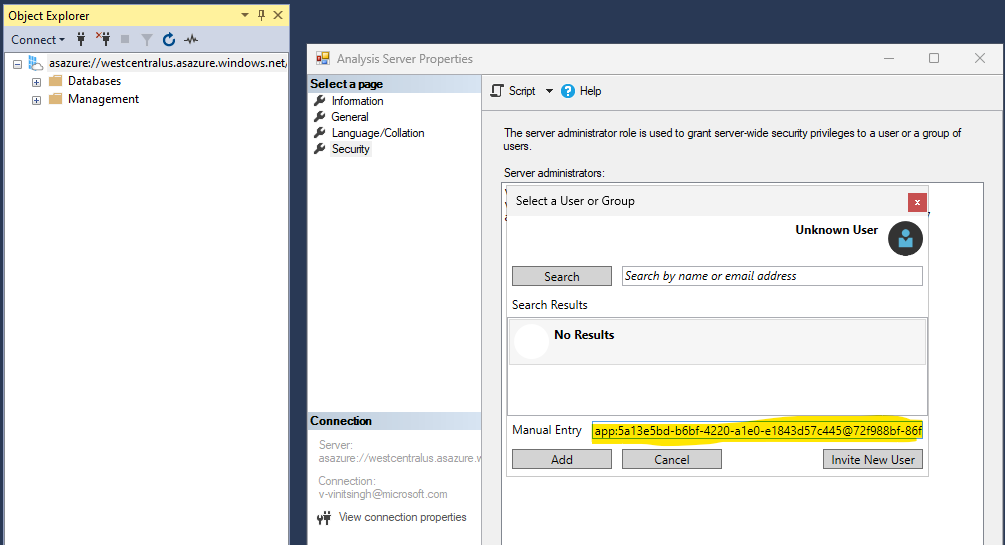Click the Filter funnel icon
The image size is (1005, 545).
[x=147, y=40]
